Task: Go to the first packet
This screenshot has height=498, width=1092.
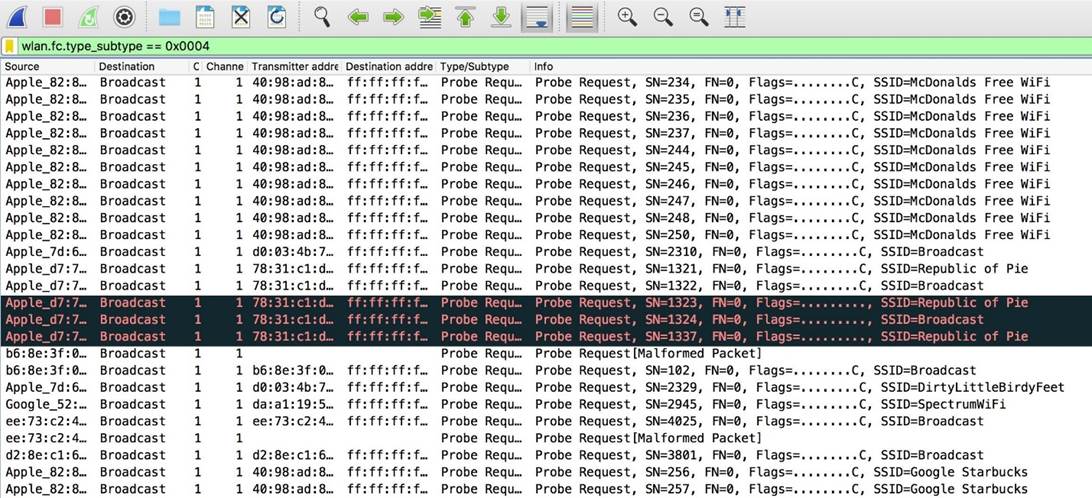Action: [x=465, y=16]
